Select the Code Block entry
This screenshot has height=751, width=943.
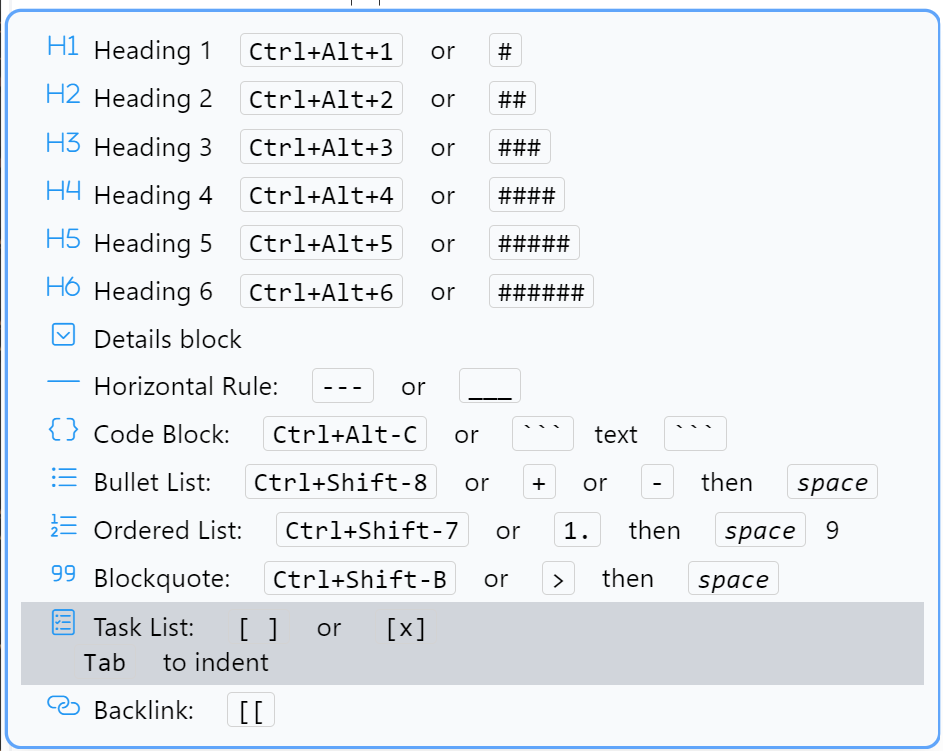click(472, 434)
